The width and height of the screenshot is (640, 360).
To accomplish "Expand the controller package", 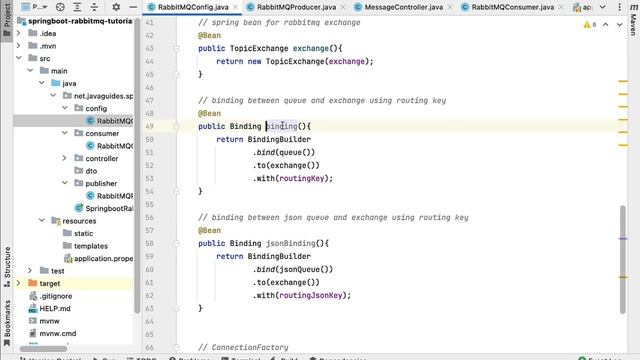I will point(65,158).
